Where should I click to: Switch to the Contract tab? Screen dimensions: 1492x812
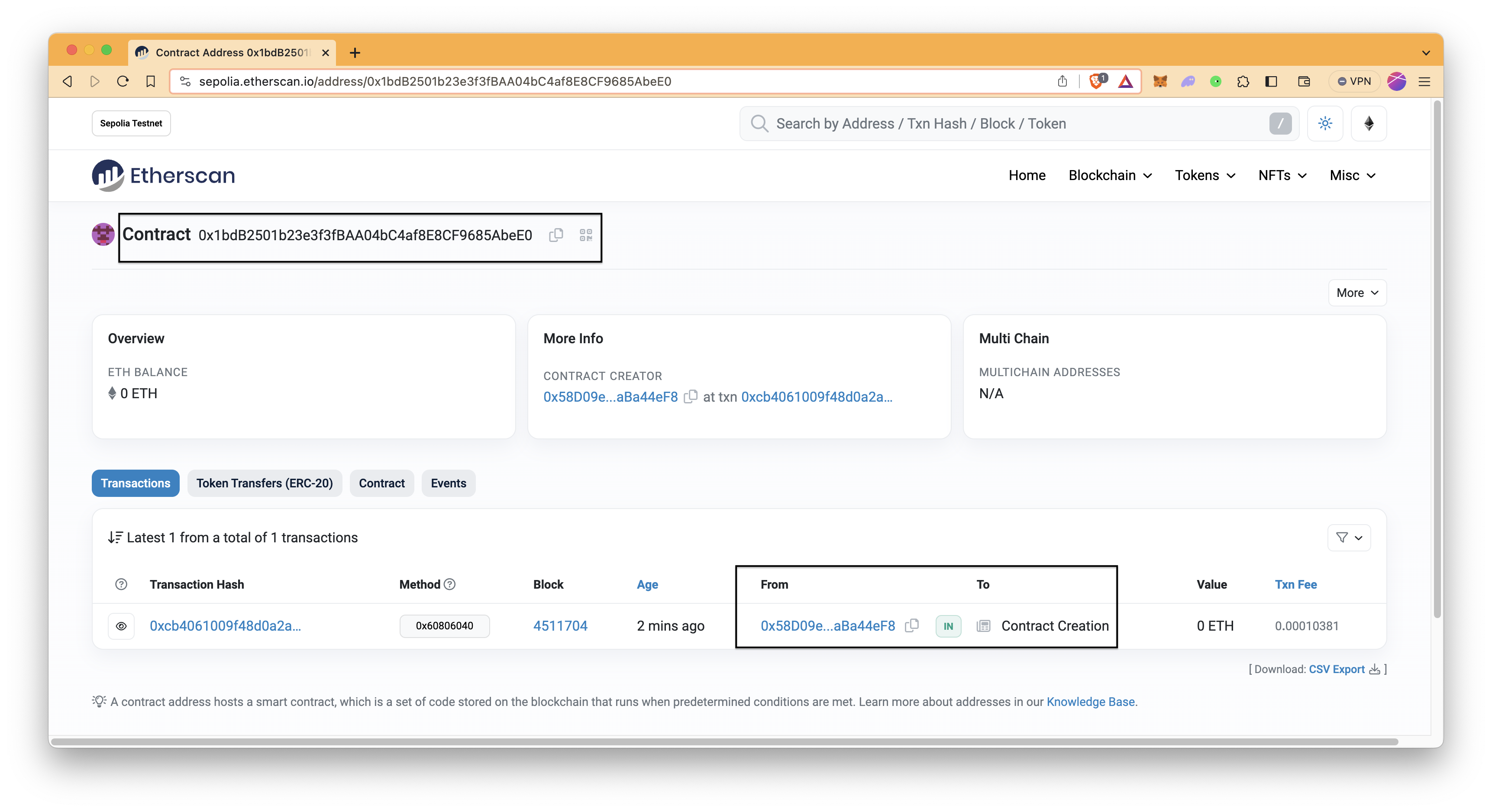(382, 483)
